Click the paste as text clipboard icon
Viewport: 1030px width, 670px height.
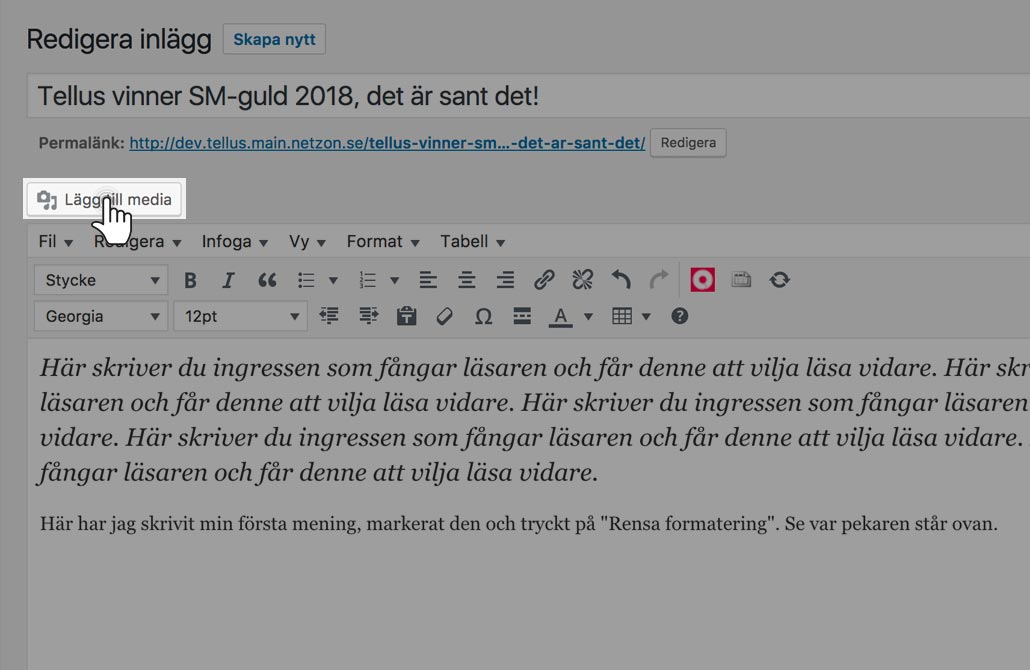click(407, 317)
